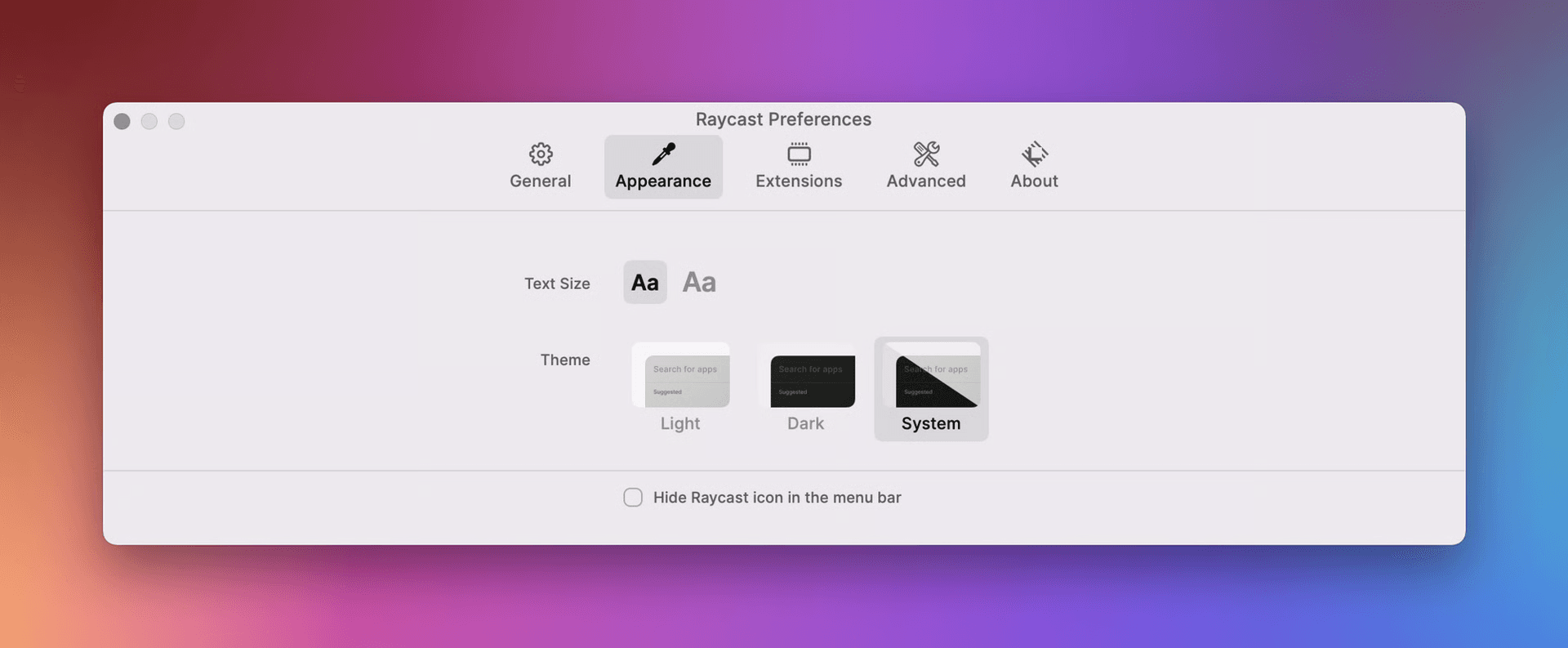Click the Text Size label

click(557, 284)
